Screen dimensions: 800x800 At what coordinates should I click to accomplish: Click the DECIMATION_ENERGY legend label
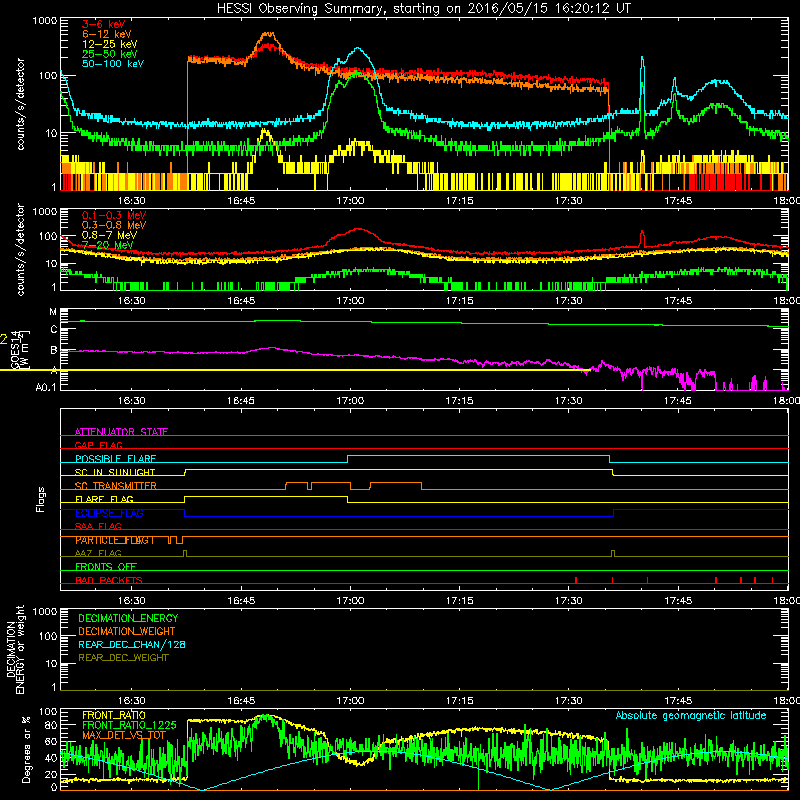128,618
